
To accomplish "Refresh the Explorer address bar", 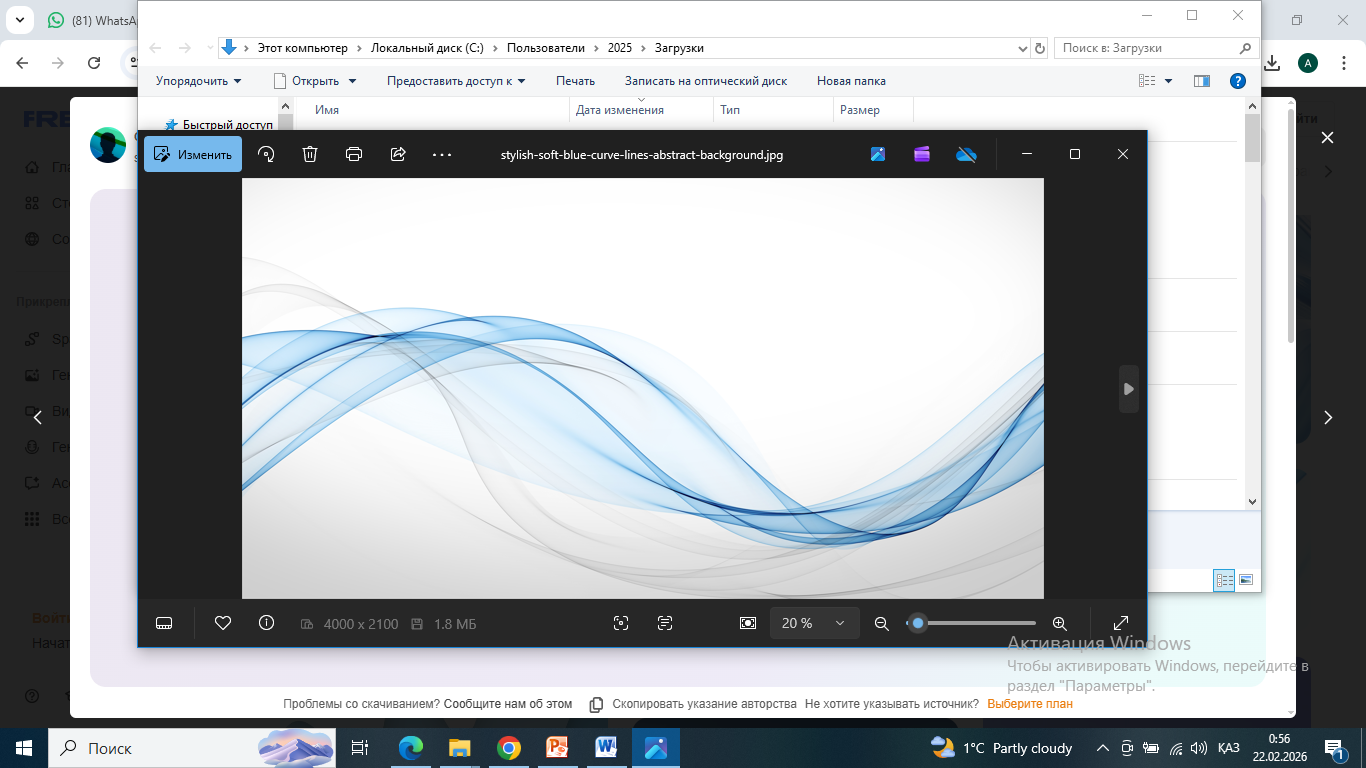I will tap(1040, 48).
